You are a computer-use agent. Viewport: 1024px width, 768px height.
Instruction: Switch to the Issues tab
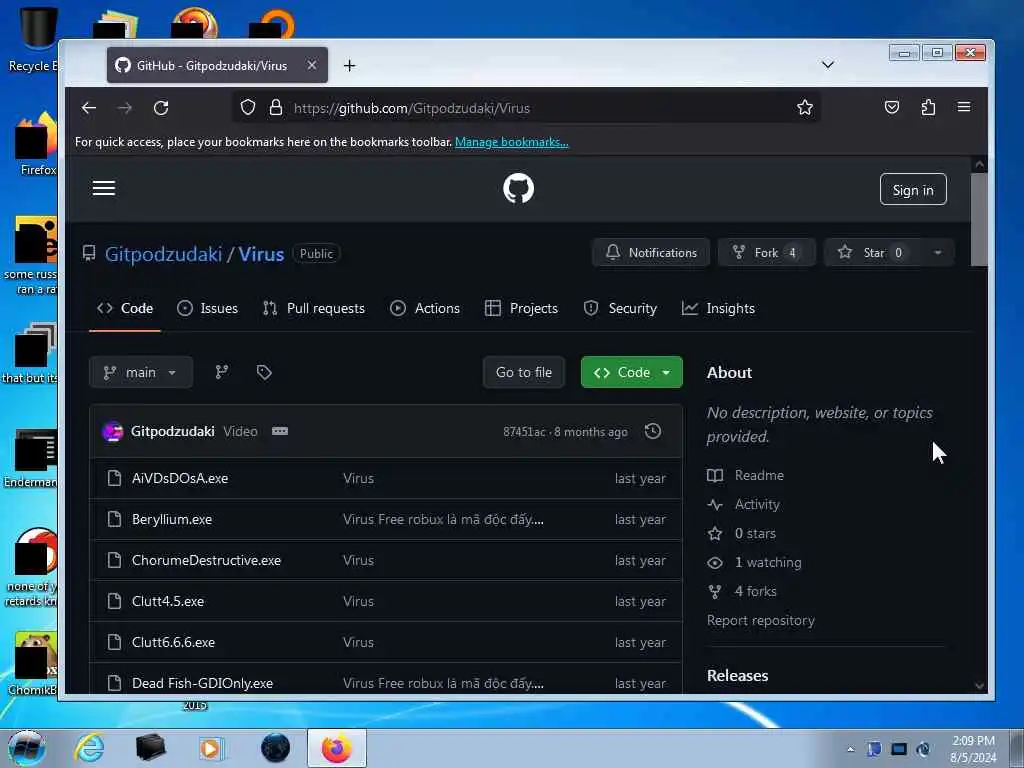[x=207, y=308]
